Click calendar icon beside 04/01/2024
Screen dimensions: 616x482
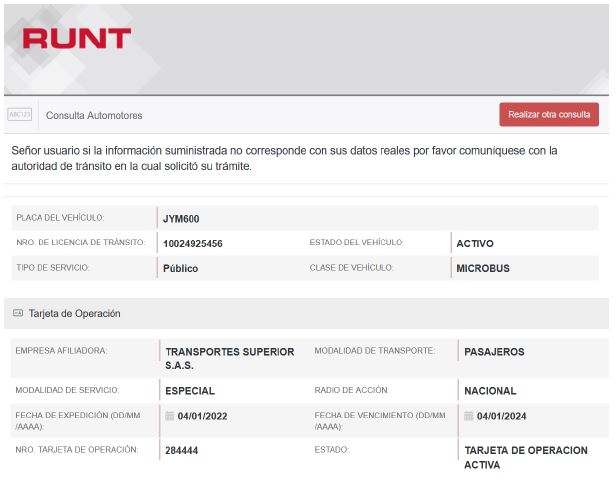click(x=469, y=416)
